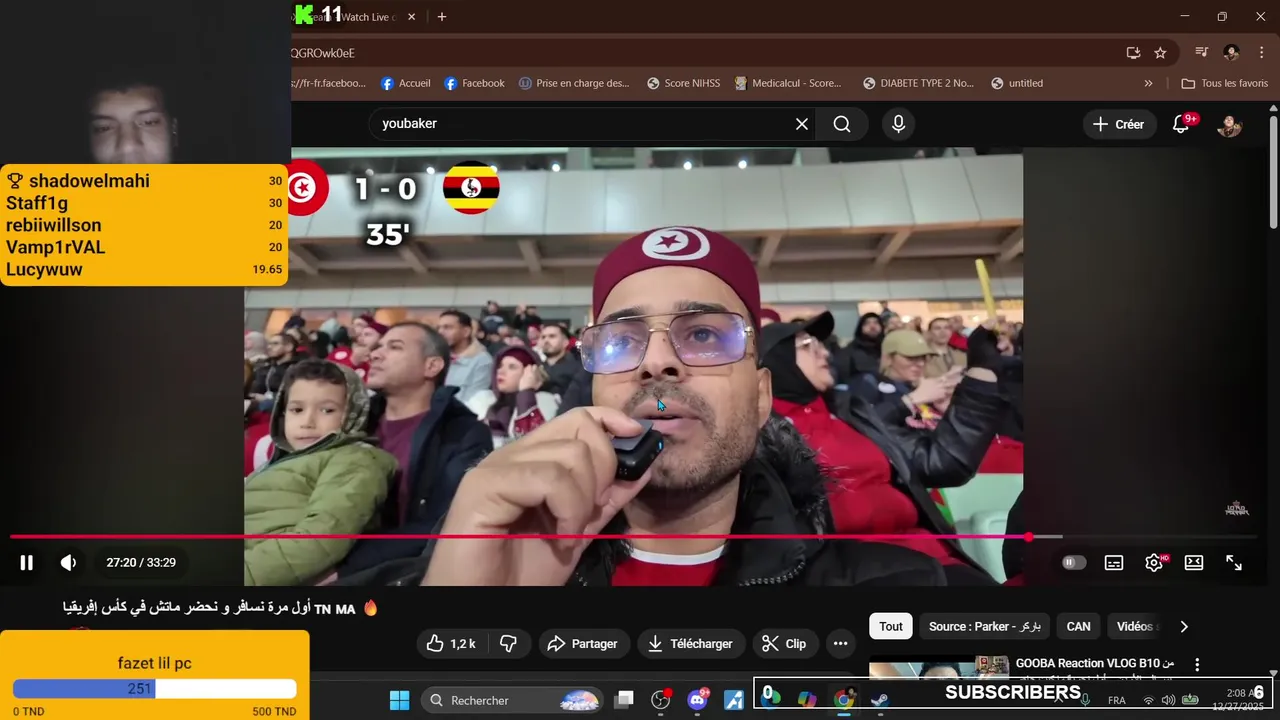The image size is (1280, 720).
Task: Open Accueil Facebook bookmark
Action: (x=406, y=84)
